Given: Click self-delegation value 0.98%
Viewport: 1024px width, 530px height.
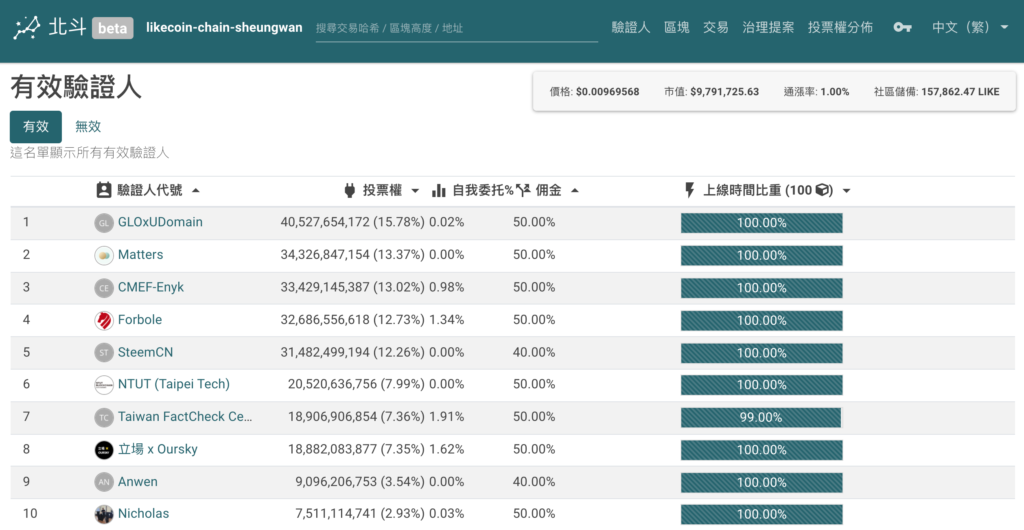Looking at the screenshot, I should [x=447, y=287].
